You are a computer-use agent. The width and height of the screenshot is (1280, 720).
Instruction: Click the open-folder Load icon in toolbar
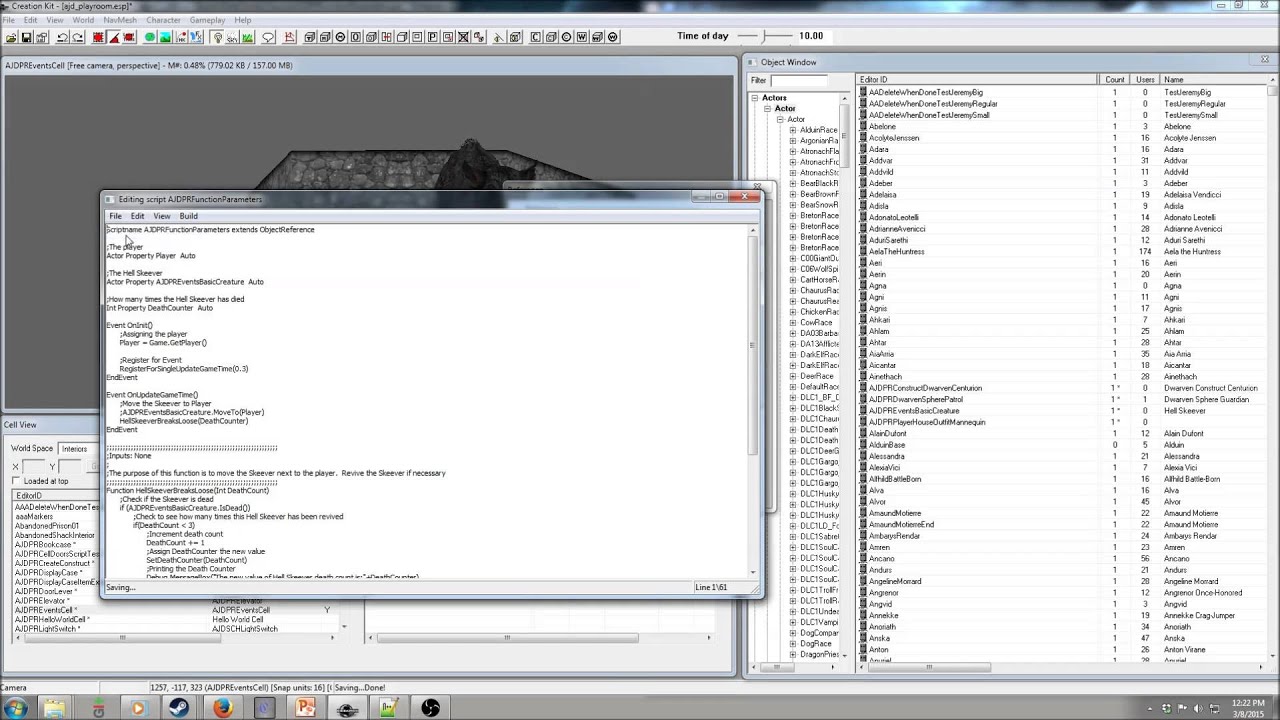11,37
